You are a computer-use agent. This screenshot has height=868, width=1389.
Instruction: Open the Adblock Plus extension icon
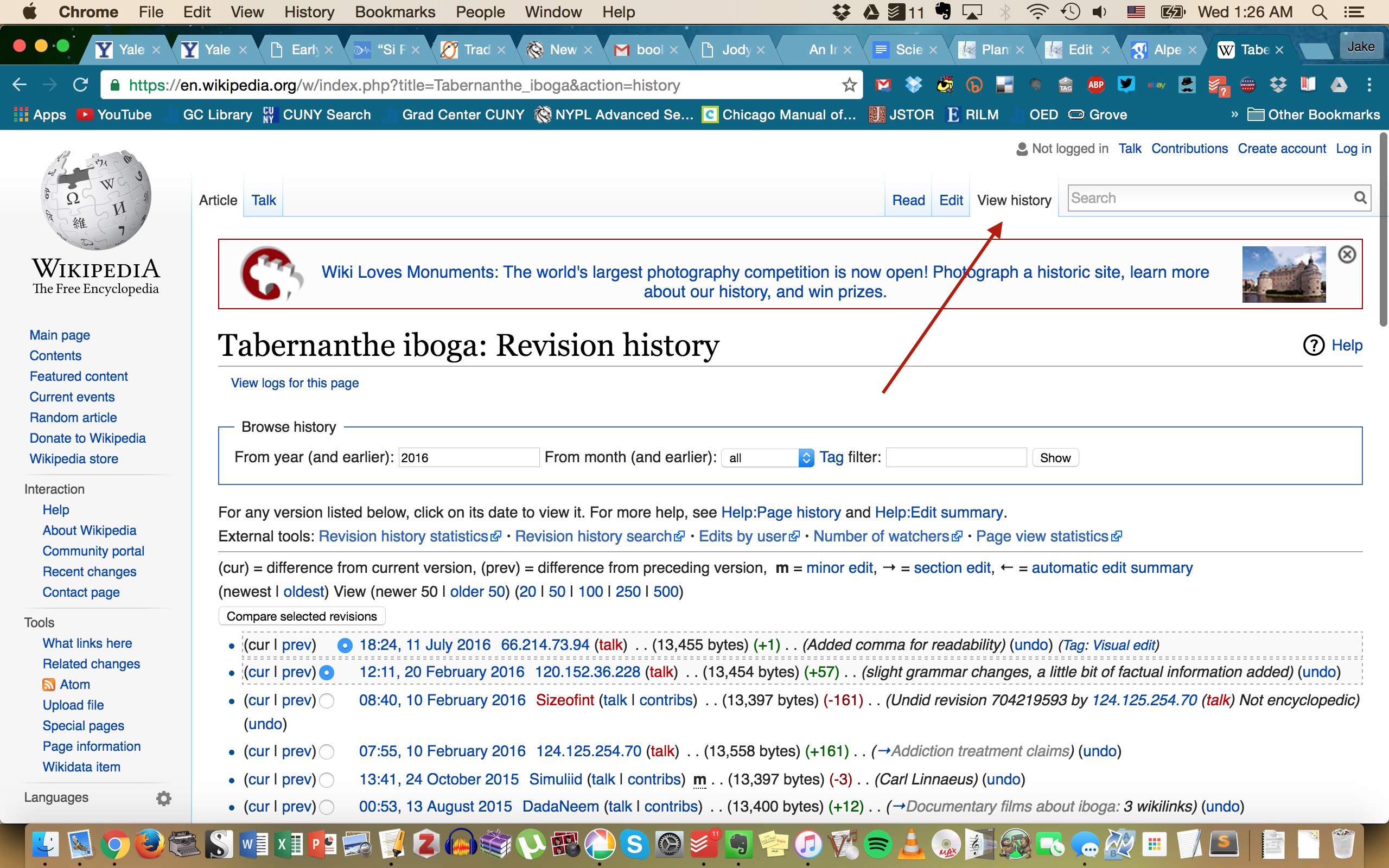pos(1095,85)
